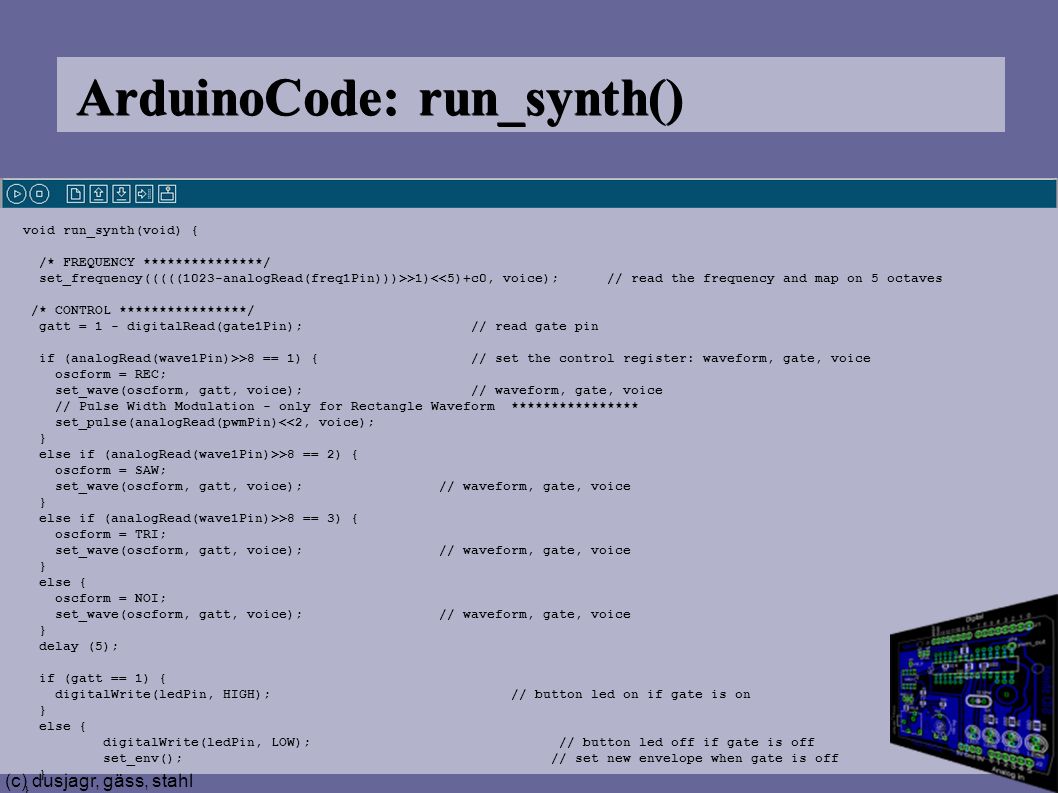The image size is (1058, 793).
Task: Click the "/* CONTROL" comment header
Action: coord(142,310)
